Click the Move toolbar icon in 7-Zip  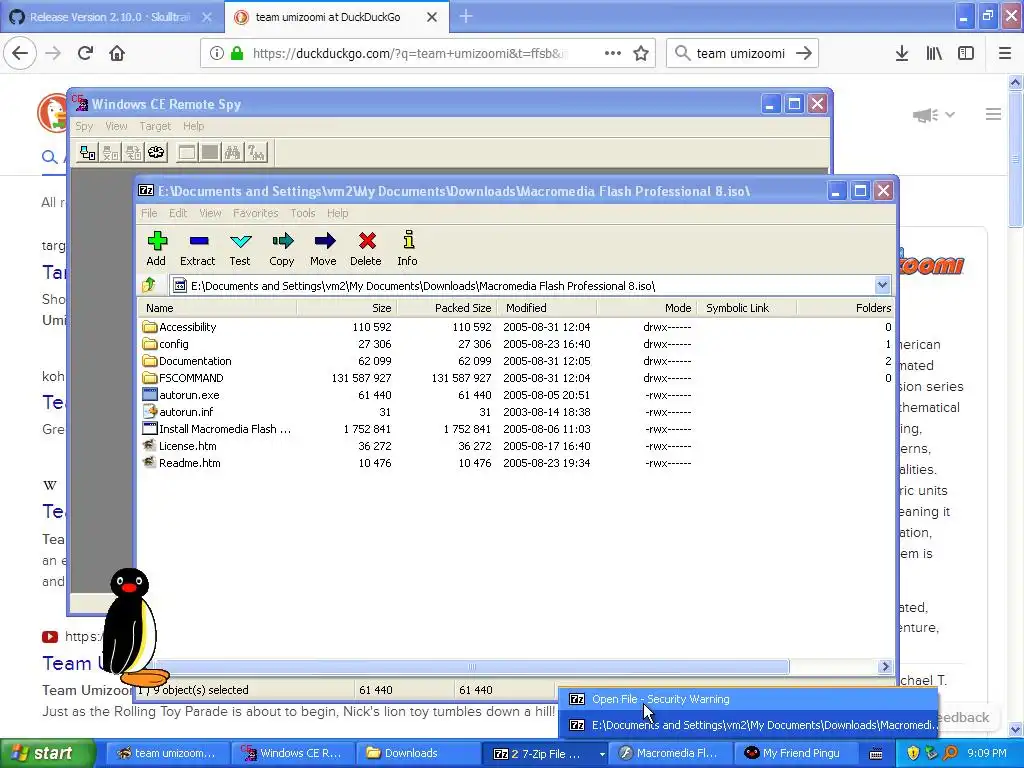point(323,248)
